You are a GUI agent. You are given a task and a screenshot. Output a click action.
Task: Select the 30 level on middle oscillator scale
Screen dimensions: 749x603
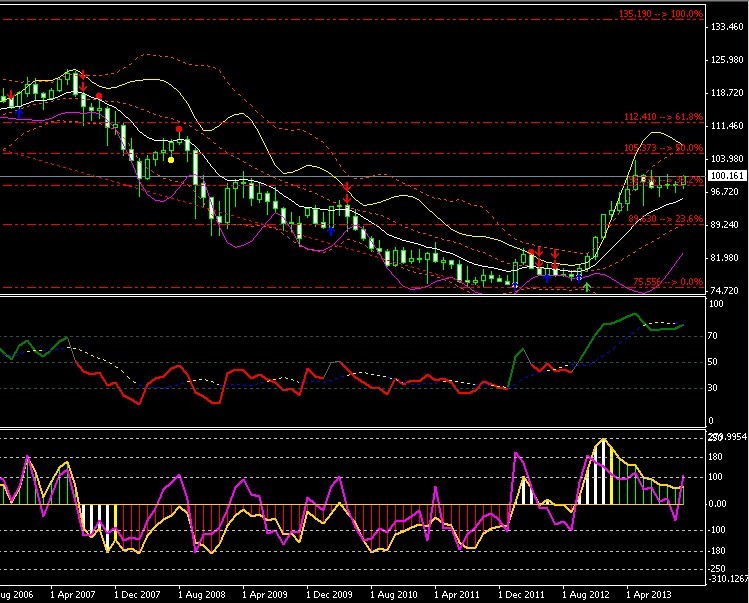(x=712, y=388)
